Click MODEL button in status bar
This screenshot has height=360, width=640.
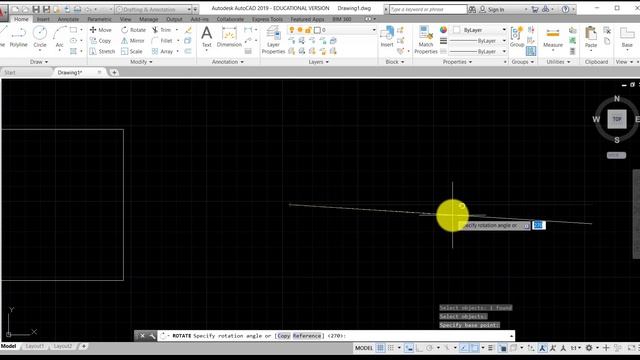[x=363, y=348]
